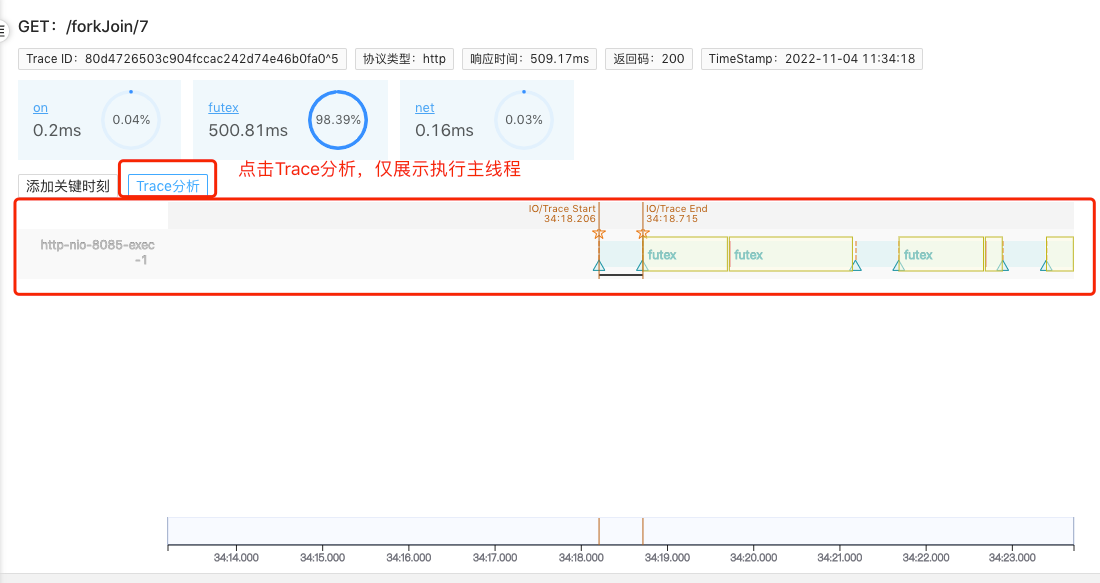Click the 添加关键时刻 button
This screenshot has height=583, width=1100.
coord(68,186)
